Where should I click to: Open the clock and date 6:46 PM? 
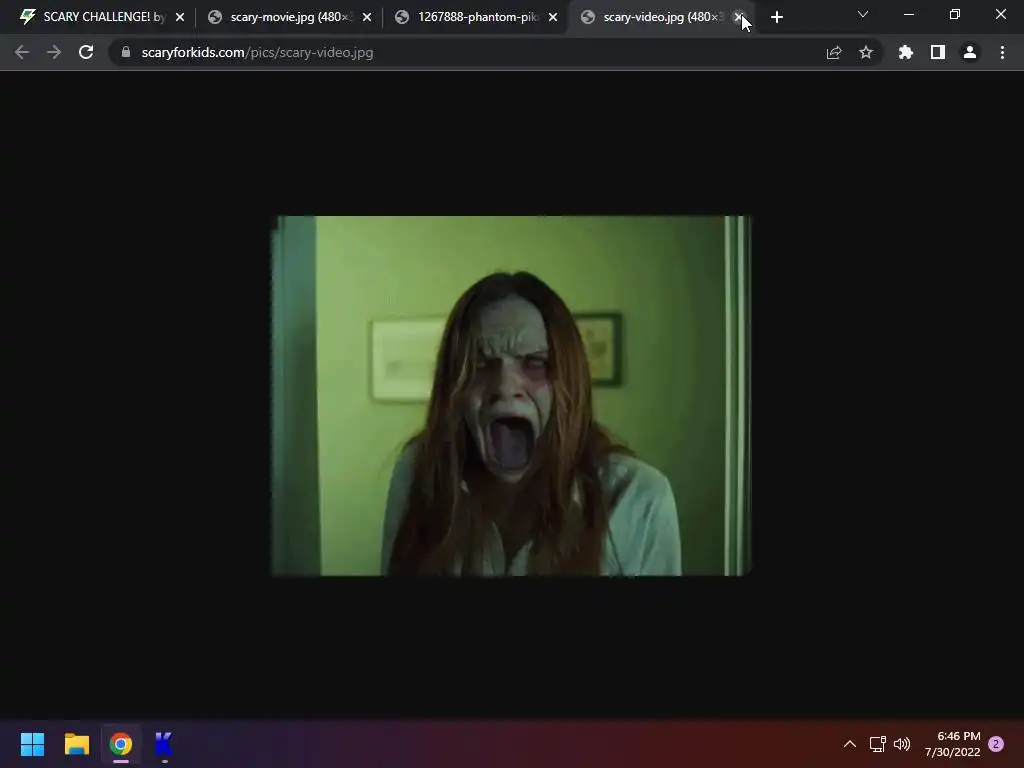click(953, 744)
